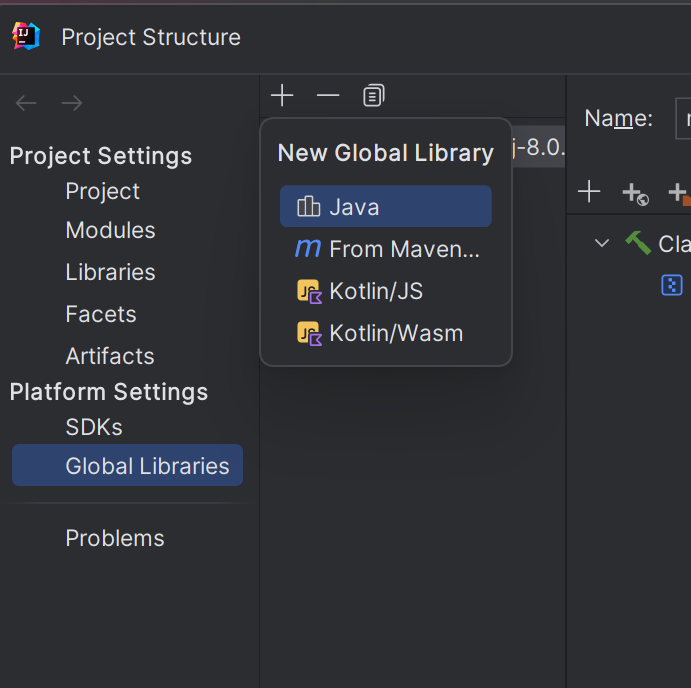Image resolution: width=691 pixels, height=688 pixels.
Task: Open Modules settings page
Action: click(x=110, y=230)
